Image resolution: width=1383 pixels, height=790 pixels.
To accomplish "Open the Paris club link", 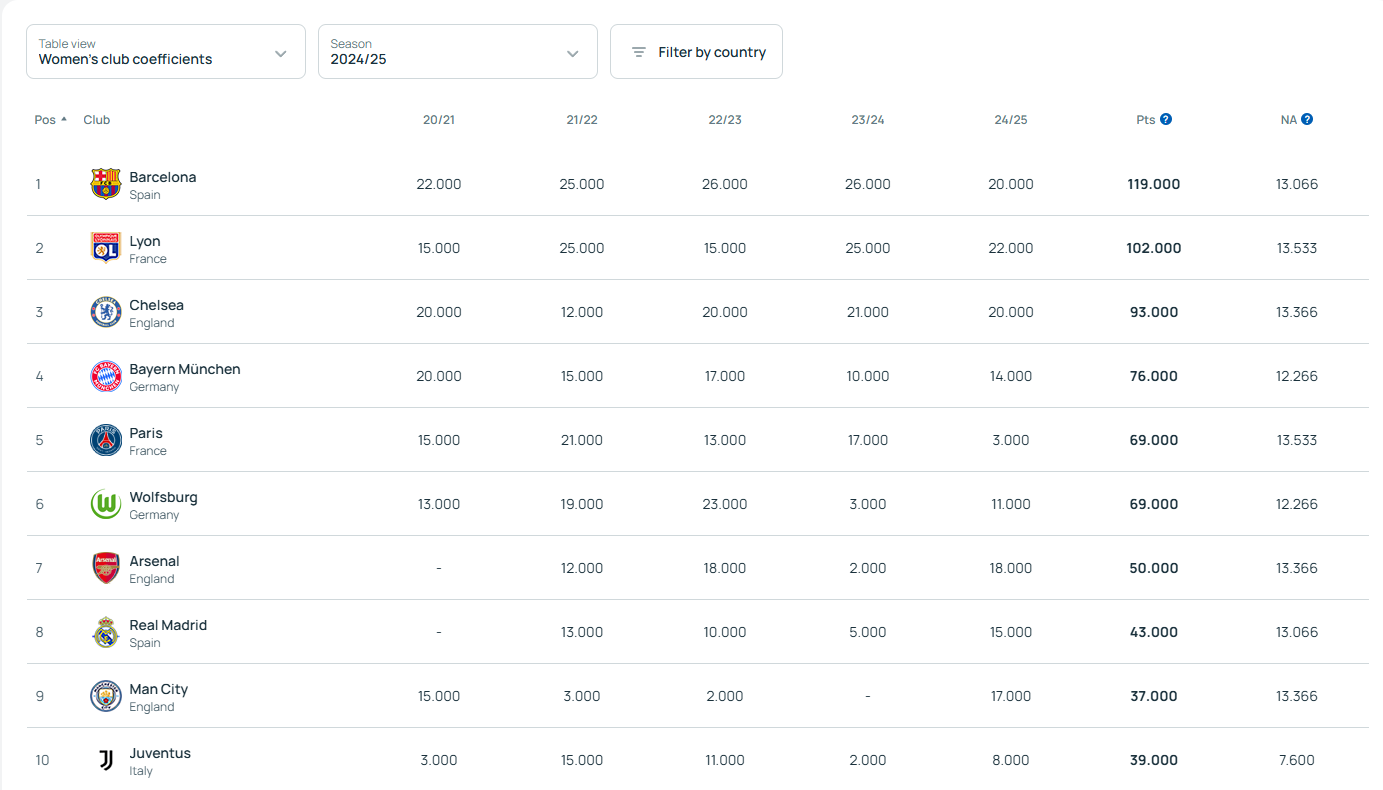I will point(146,433).
